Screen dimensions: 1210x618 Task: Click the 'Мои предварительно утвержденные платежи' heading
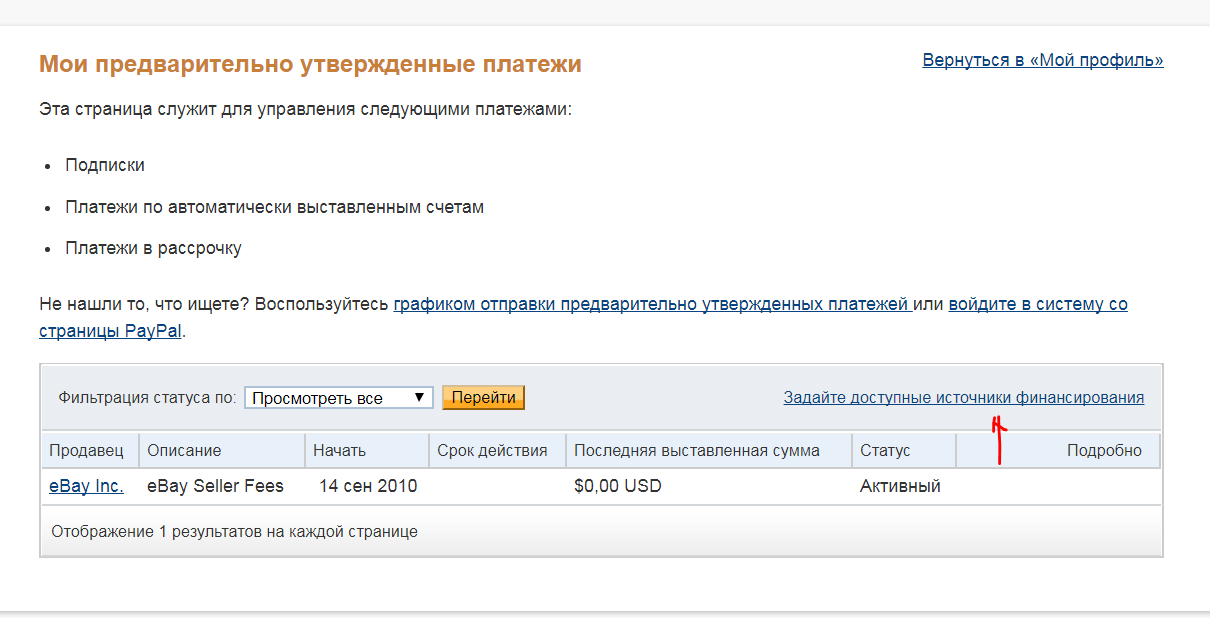click(x=310, y=65)
